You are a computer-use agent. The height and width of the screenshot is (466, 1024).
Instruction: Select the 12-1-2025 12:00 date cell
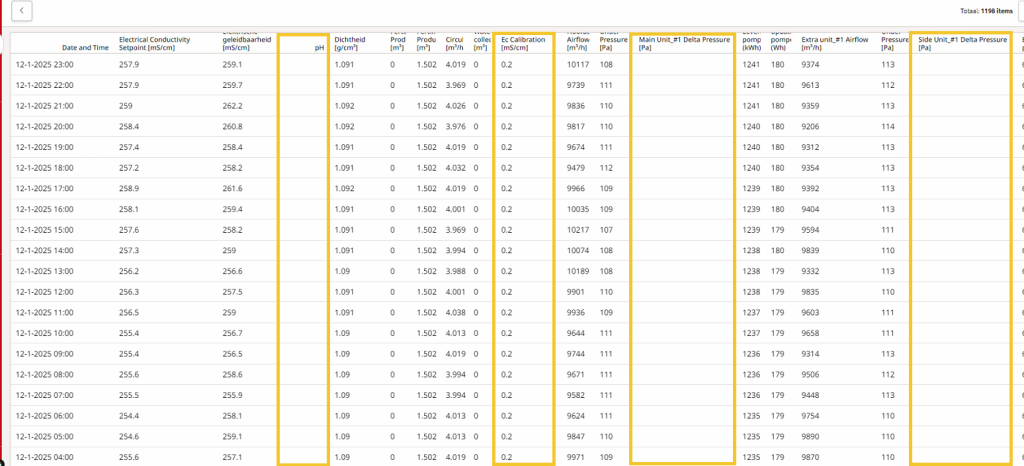click(44, 292)
